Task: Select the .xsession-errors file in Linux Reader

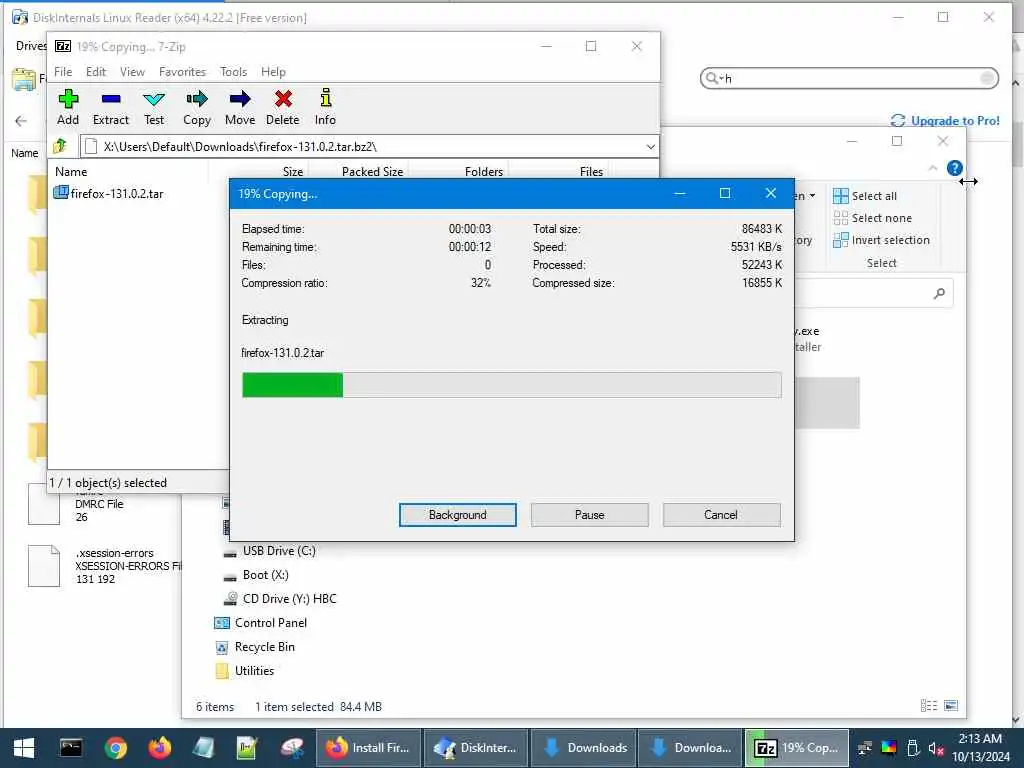Action: point(104,566)
